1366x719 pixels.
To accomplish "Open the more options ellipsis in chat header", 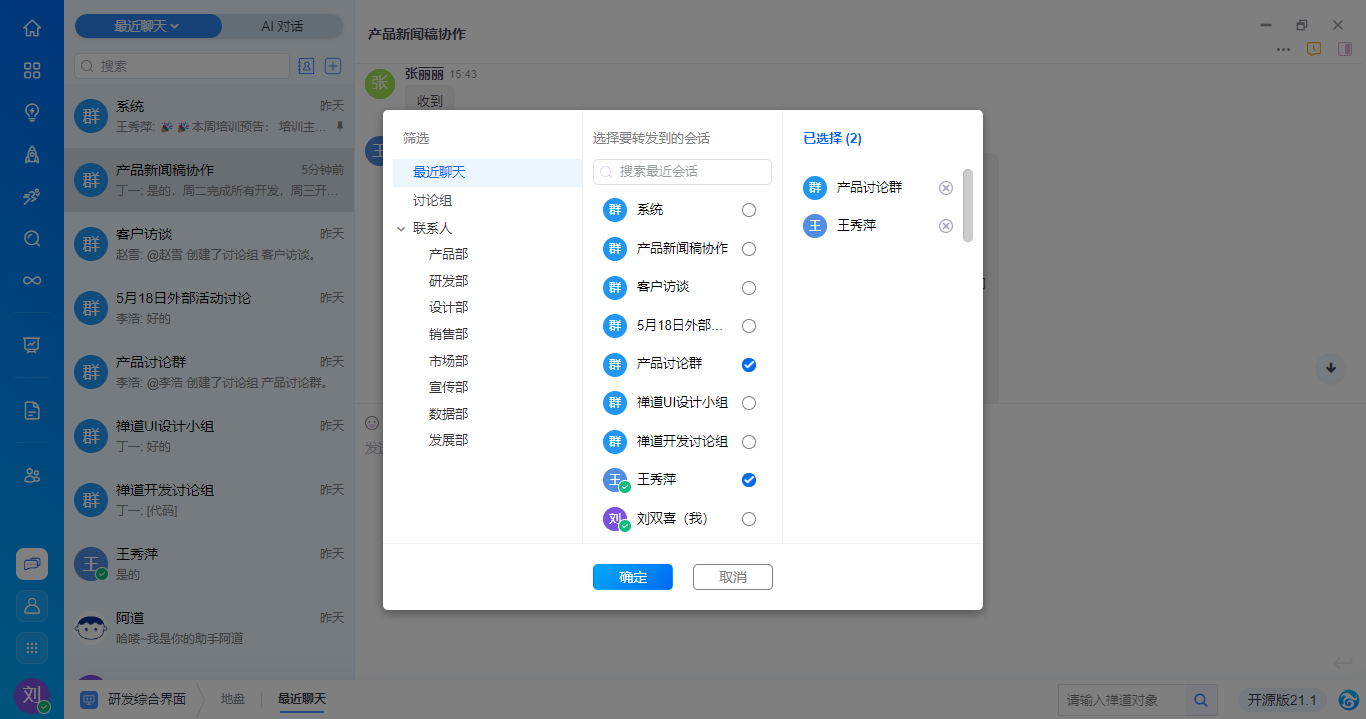I will [1284, 49].
